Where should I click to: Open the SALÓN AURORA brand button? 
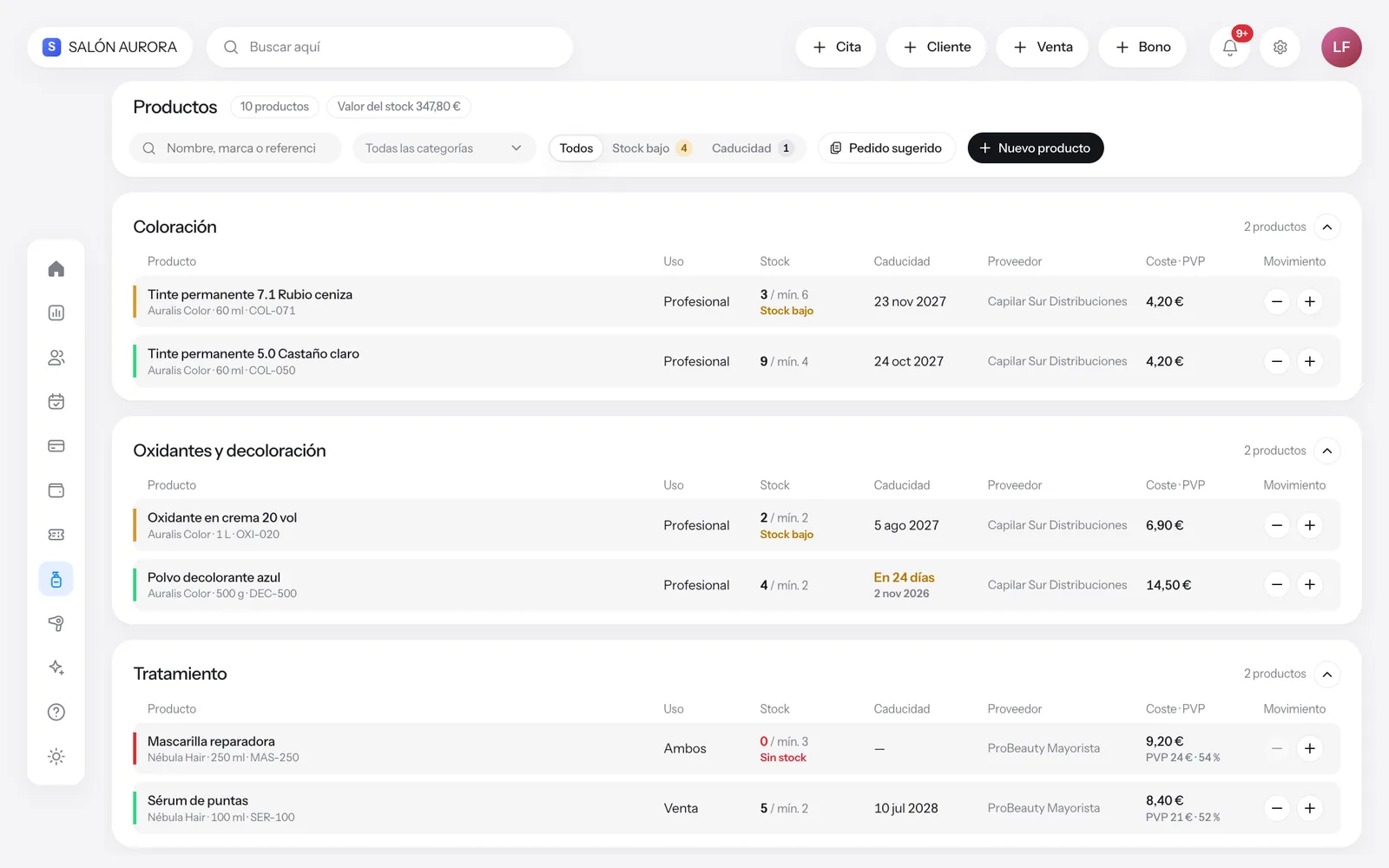[x=110, y=47]
